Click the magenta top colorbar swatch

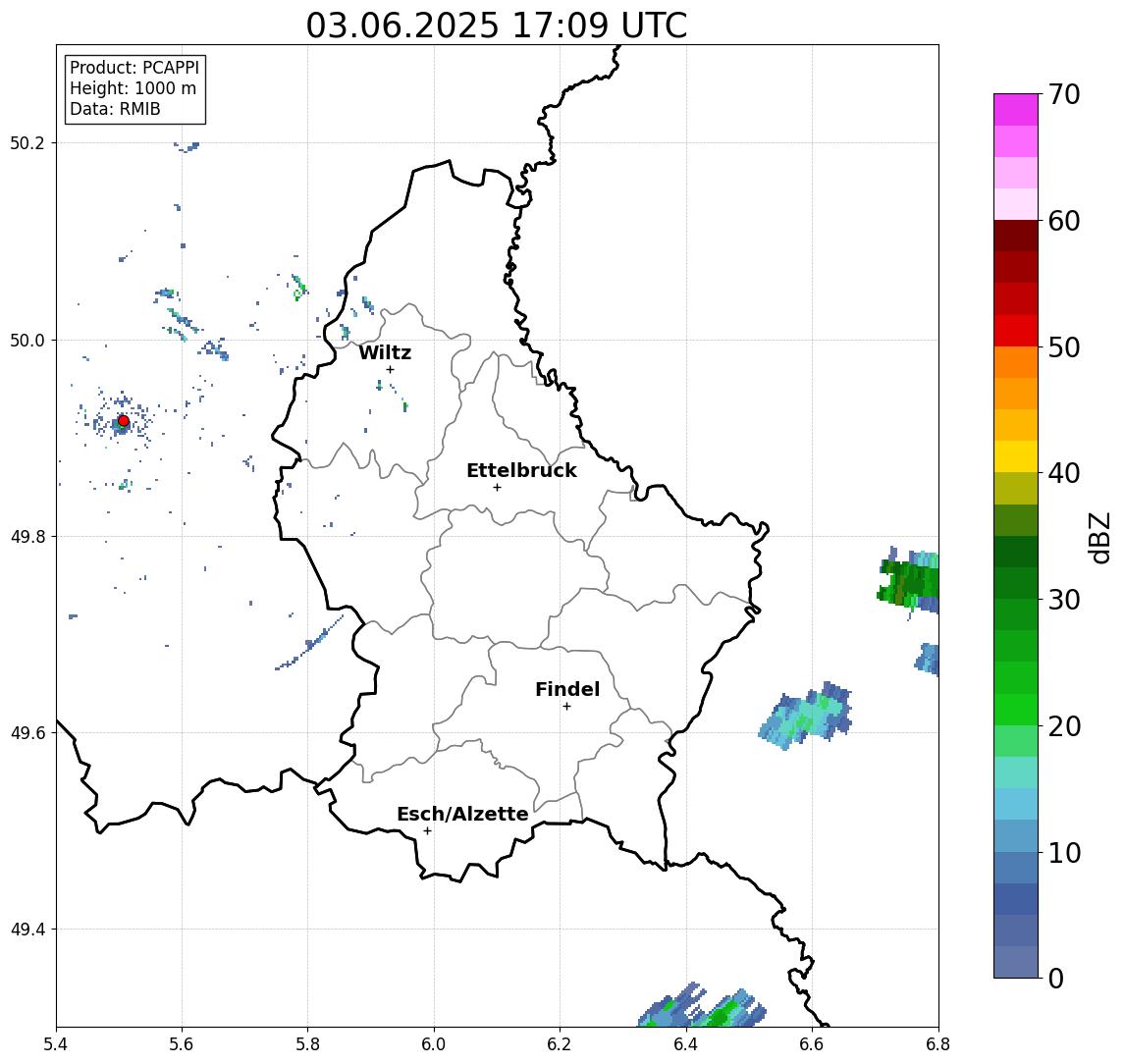1016,110
